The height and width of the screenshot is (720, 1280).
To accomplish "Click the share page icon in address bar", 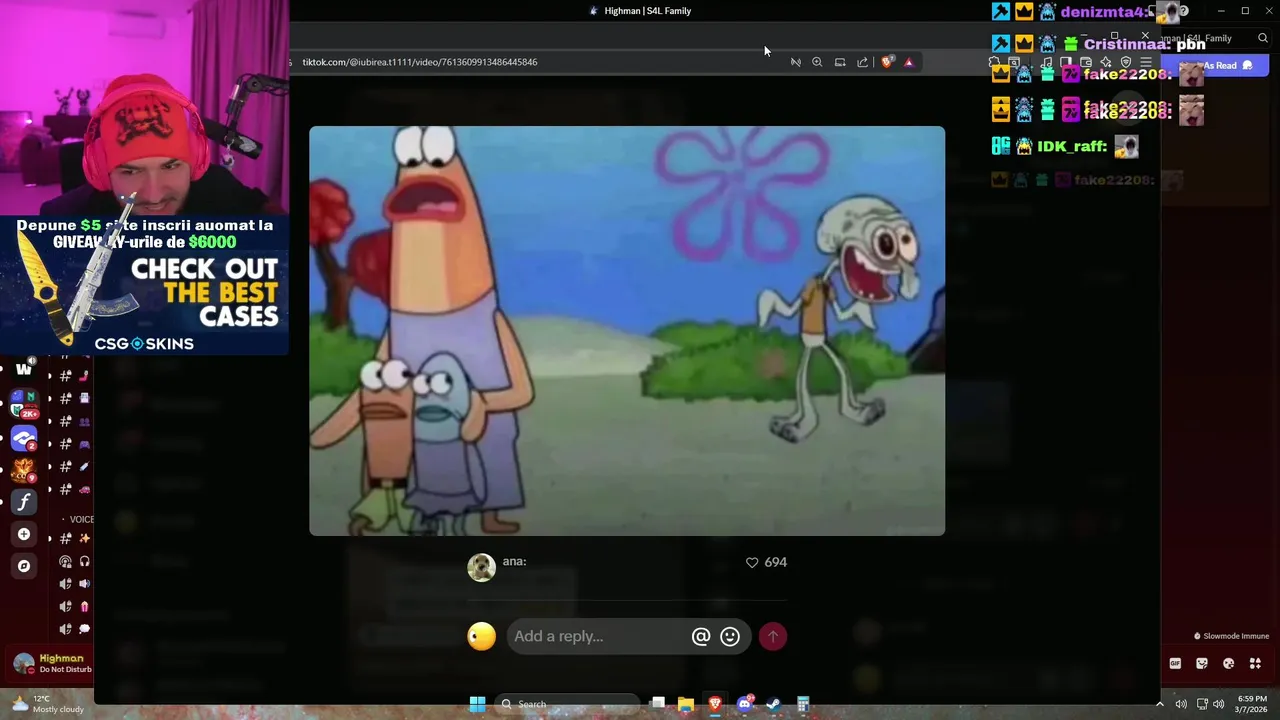I will pos(862,62).
